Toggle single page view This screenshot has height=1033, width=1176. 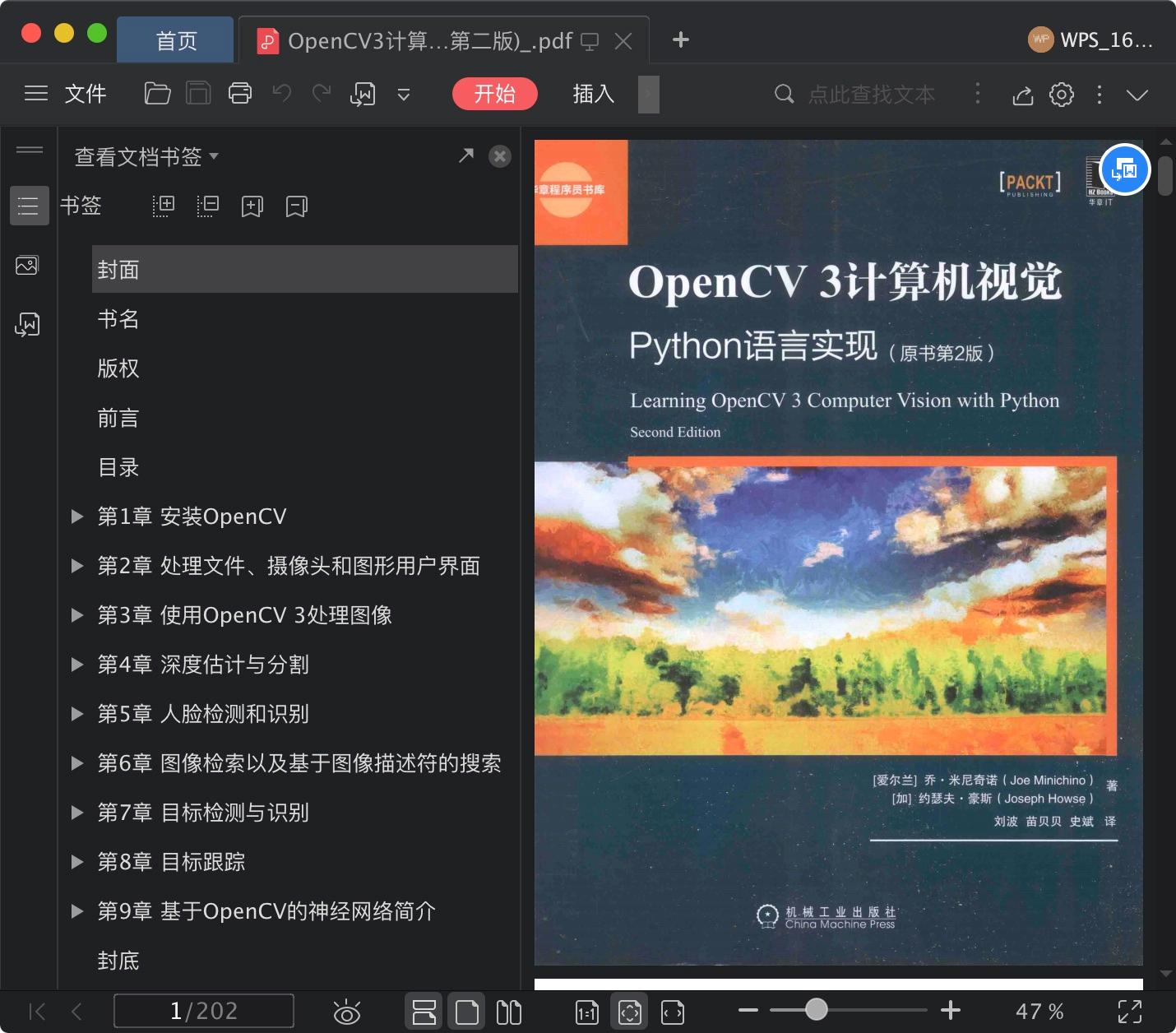coord(466,1012)
